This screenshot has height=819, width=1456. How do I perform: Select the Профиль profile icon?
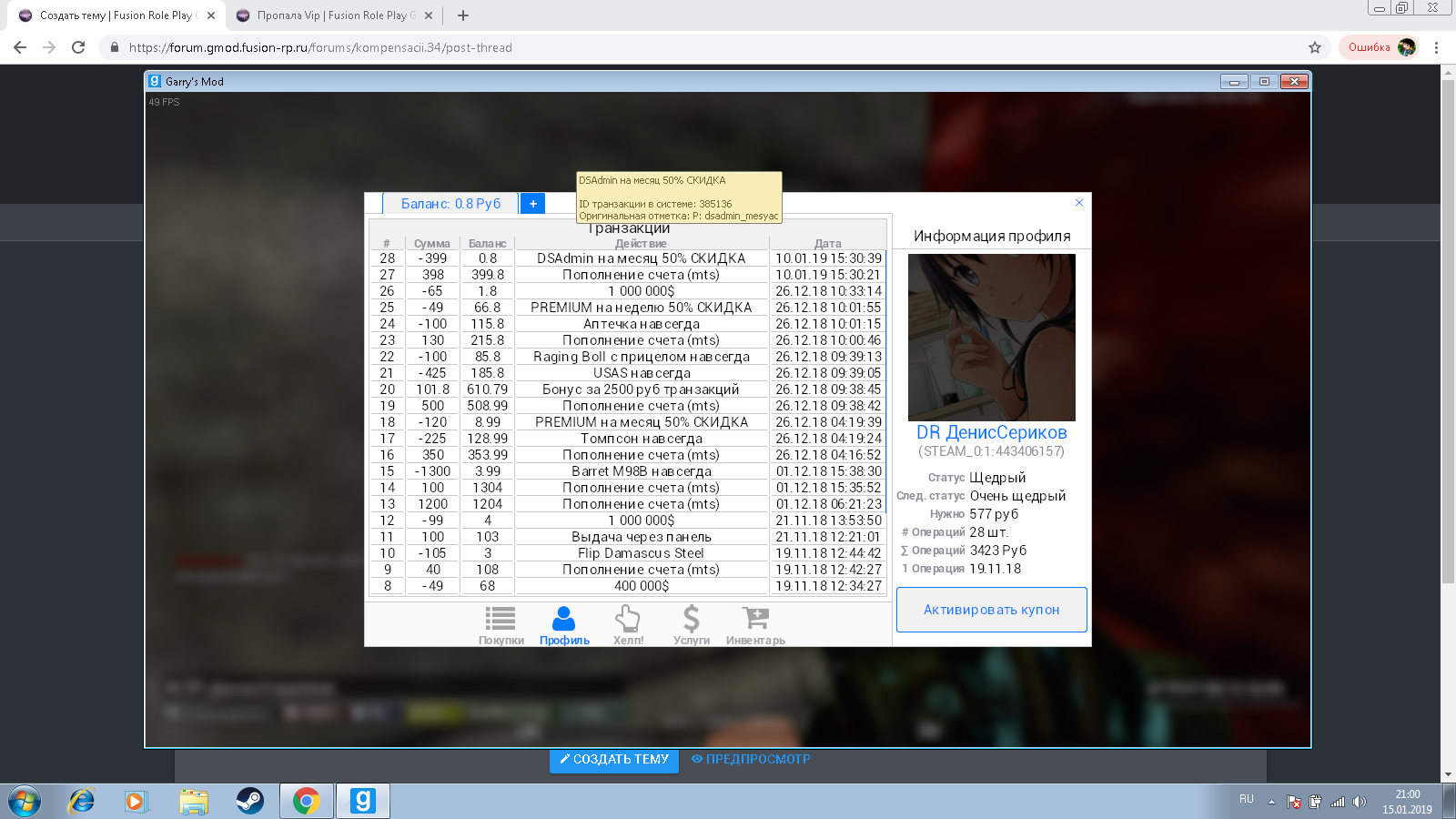pos(564,625)
